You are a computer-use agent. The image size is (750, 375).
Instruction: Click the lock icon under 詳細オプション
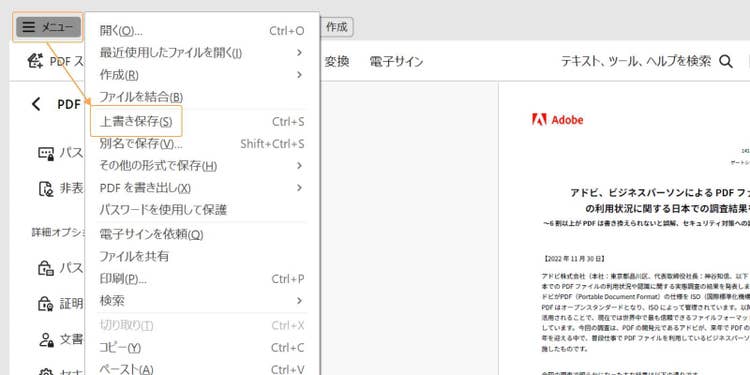(46, 268)
